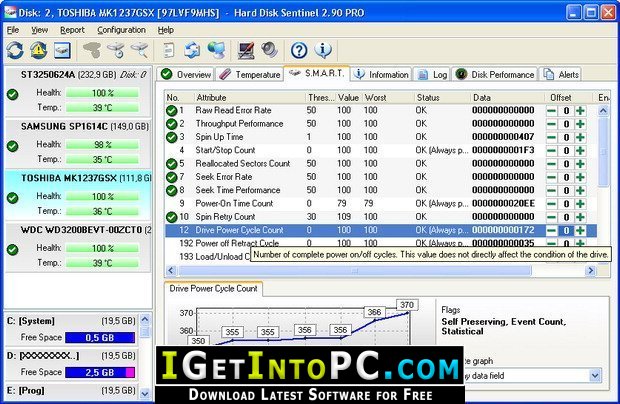Click the speaker sound toolbar icon

click(270, 50)
